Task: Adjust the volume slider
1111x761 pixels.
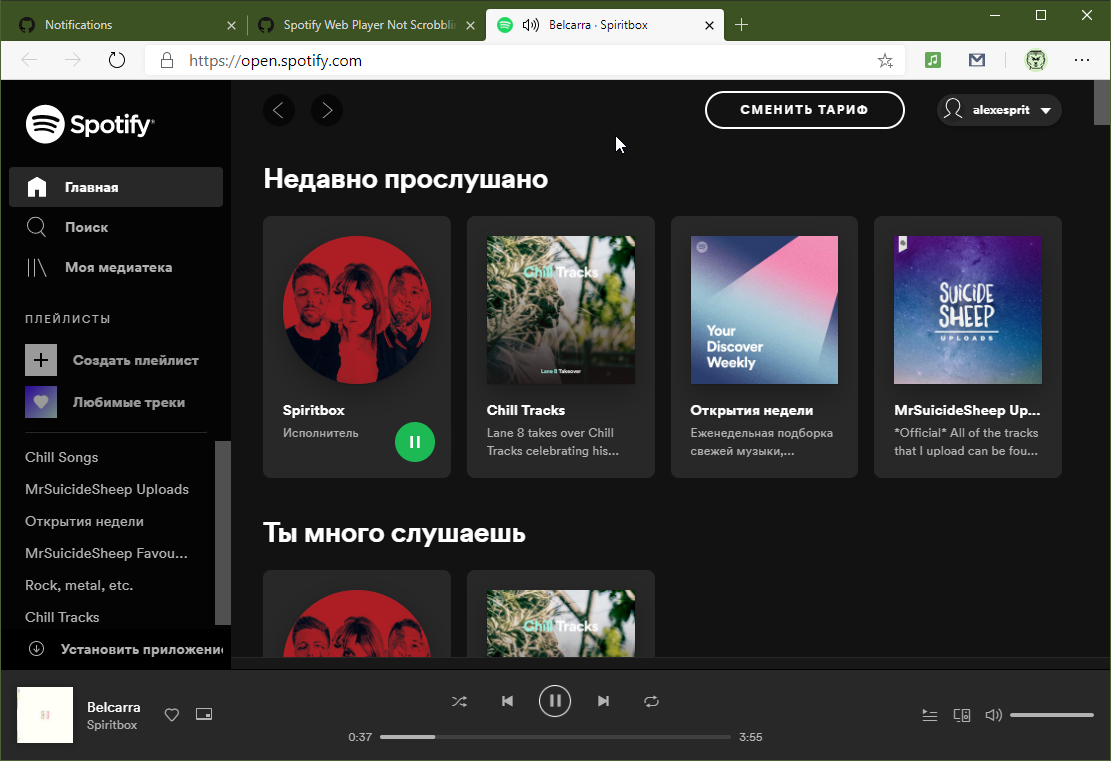Action: click(x=1051, y=716)
